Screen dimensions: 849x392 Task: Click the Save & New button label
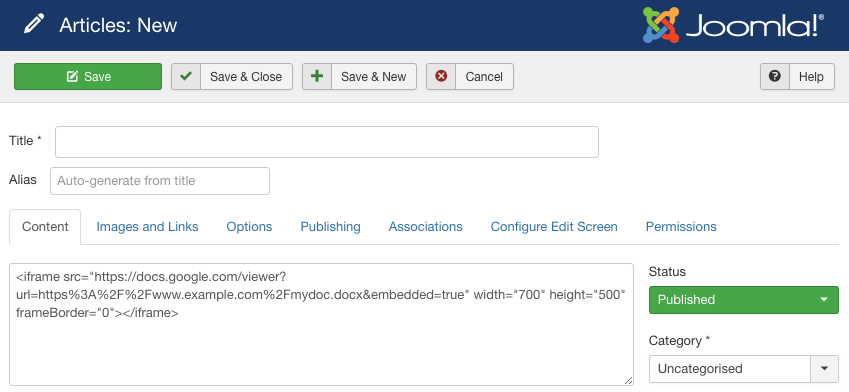[374, 77]
